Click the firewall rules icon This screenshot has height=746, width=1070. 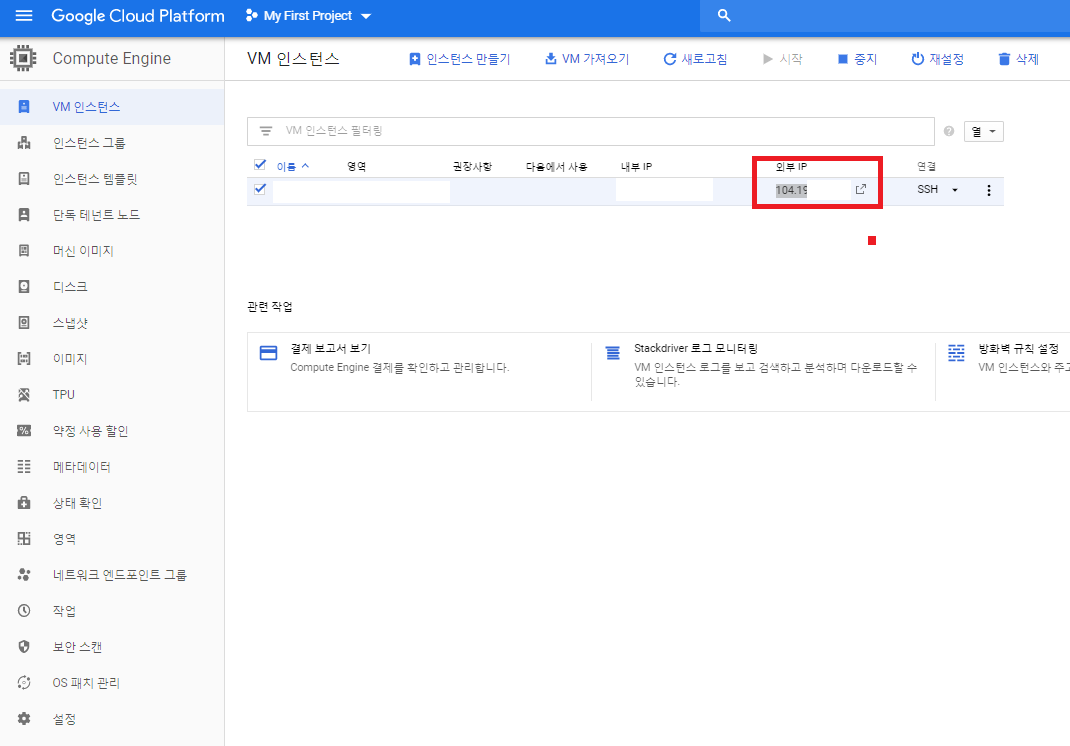pos(956,353)
